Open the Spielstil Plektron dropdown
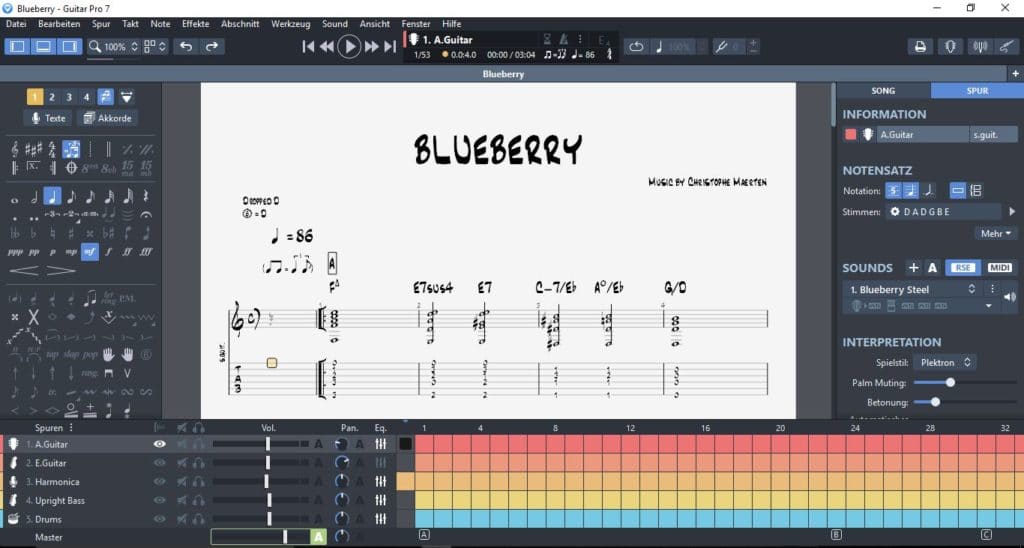 [x=944, y=362]
